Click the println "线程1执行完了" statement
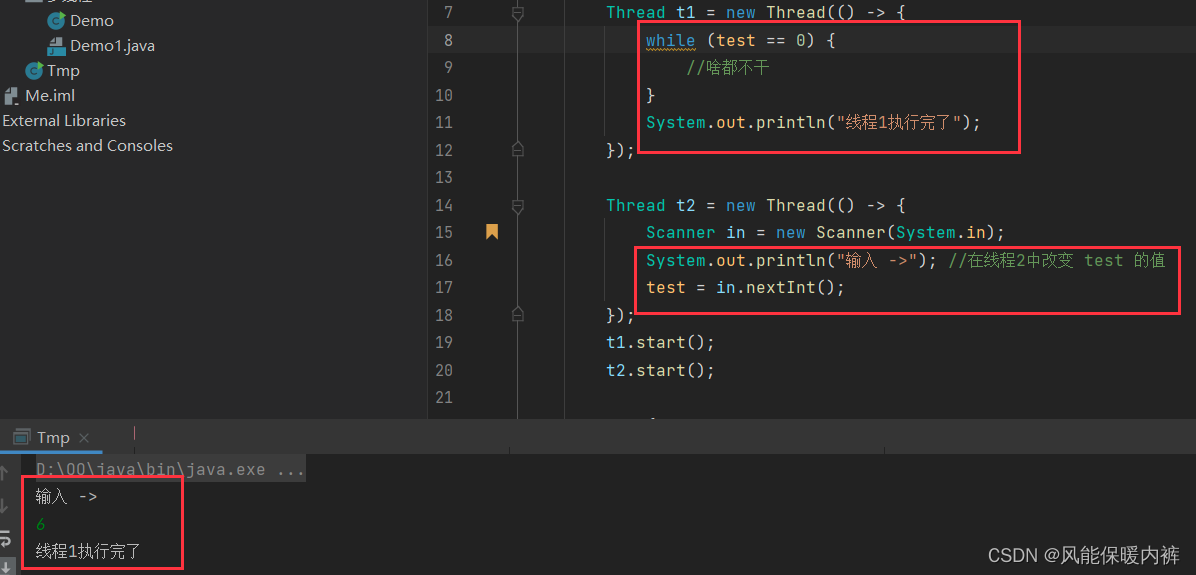The image size is (1196, 575). click(813, 123)
